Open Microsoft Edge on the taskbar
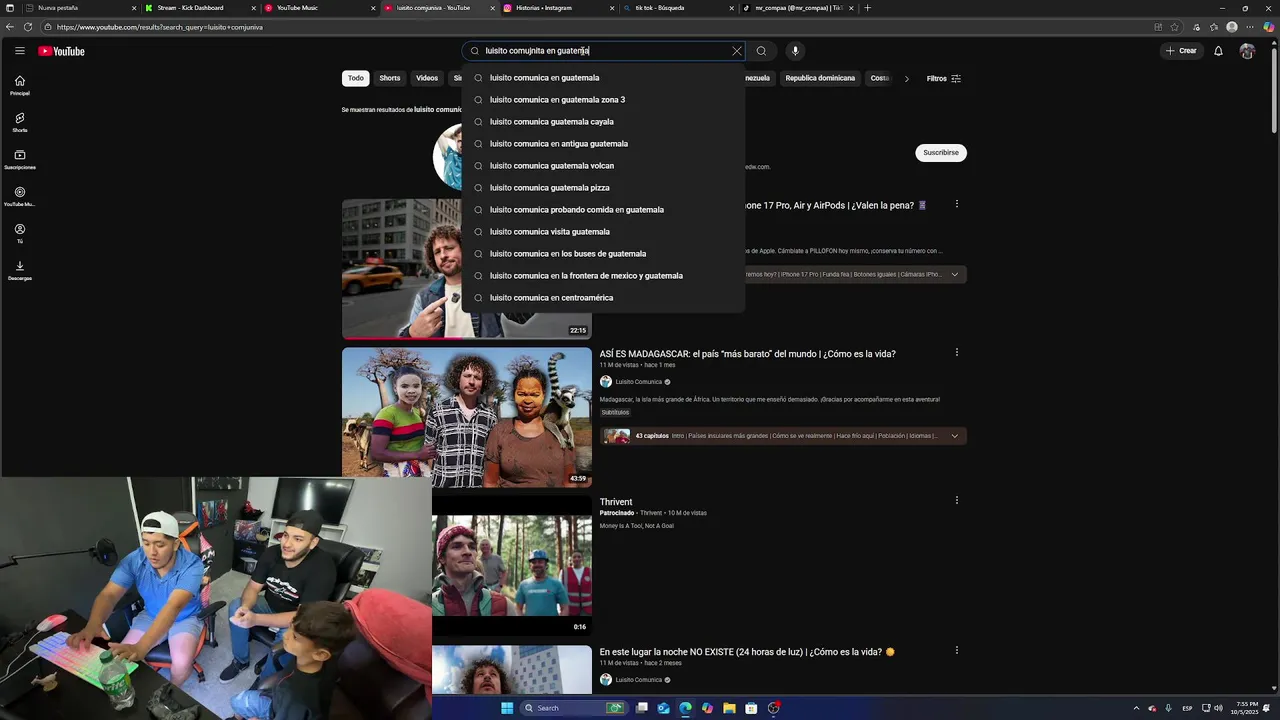The width and height of the screenshot is (1280, 720). pos(685,708)
